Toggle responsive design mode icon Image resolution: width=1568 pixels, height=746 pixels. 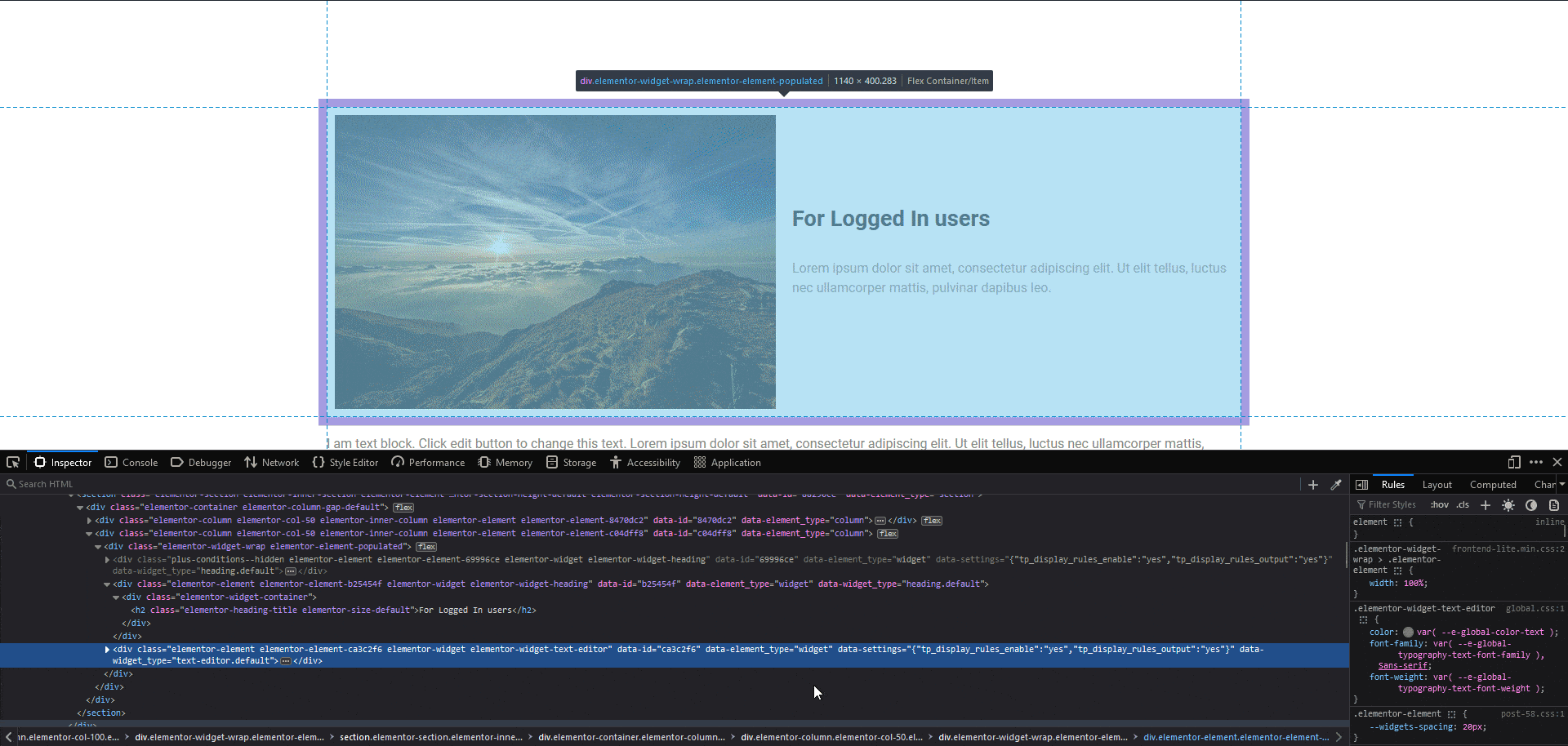(x=1514, y=463)
